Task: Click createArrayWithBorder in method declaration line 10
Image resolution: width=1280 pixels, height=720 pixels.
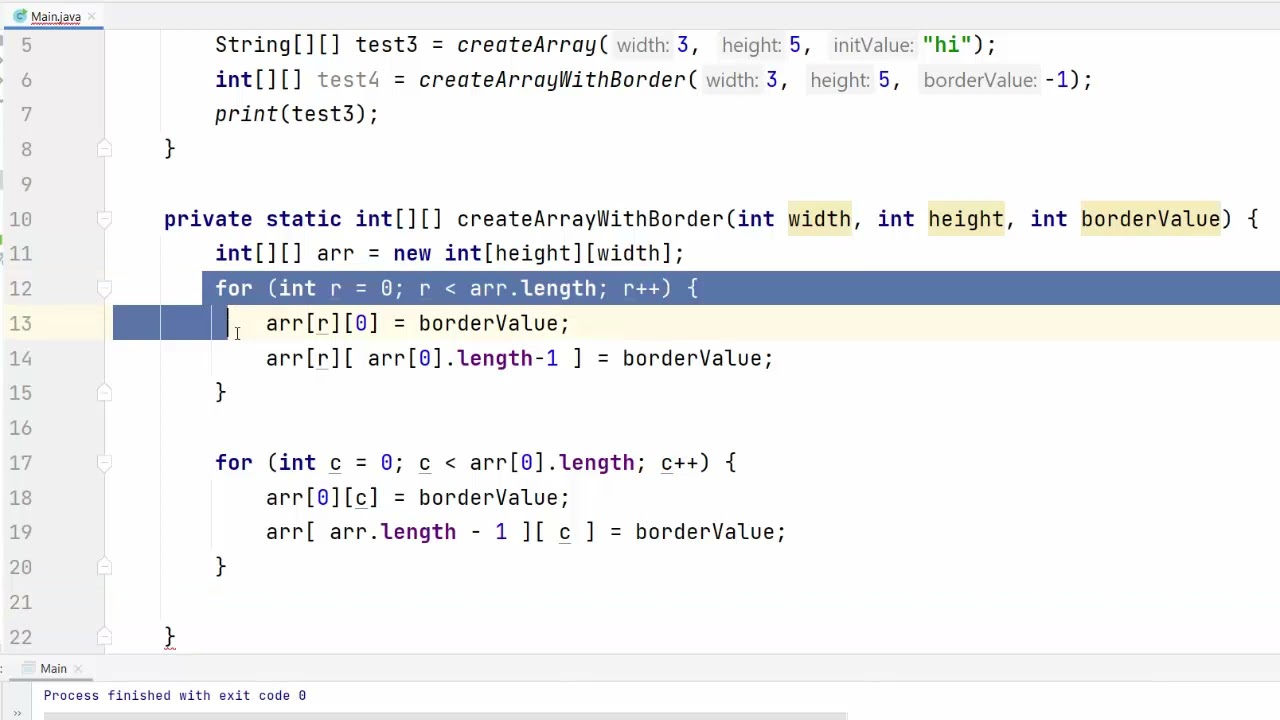Action: [x=591, y=219]
